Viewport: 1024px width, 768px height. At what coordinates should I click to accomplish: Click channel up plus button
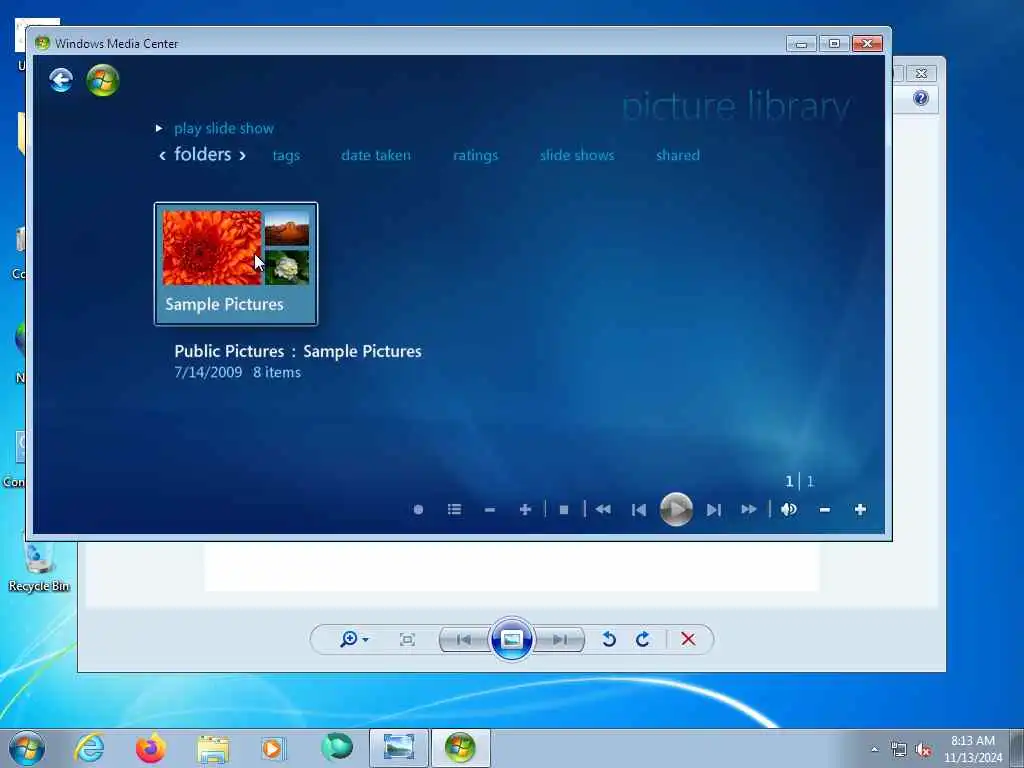pos(525,509)
